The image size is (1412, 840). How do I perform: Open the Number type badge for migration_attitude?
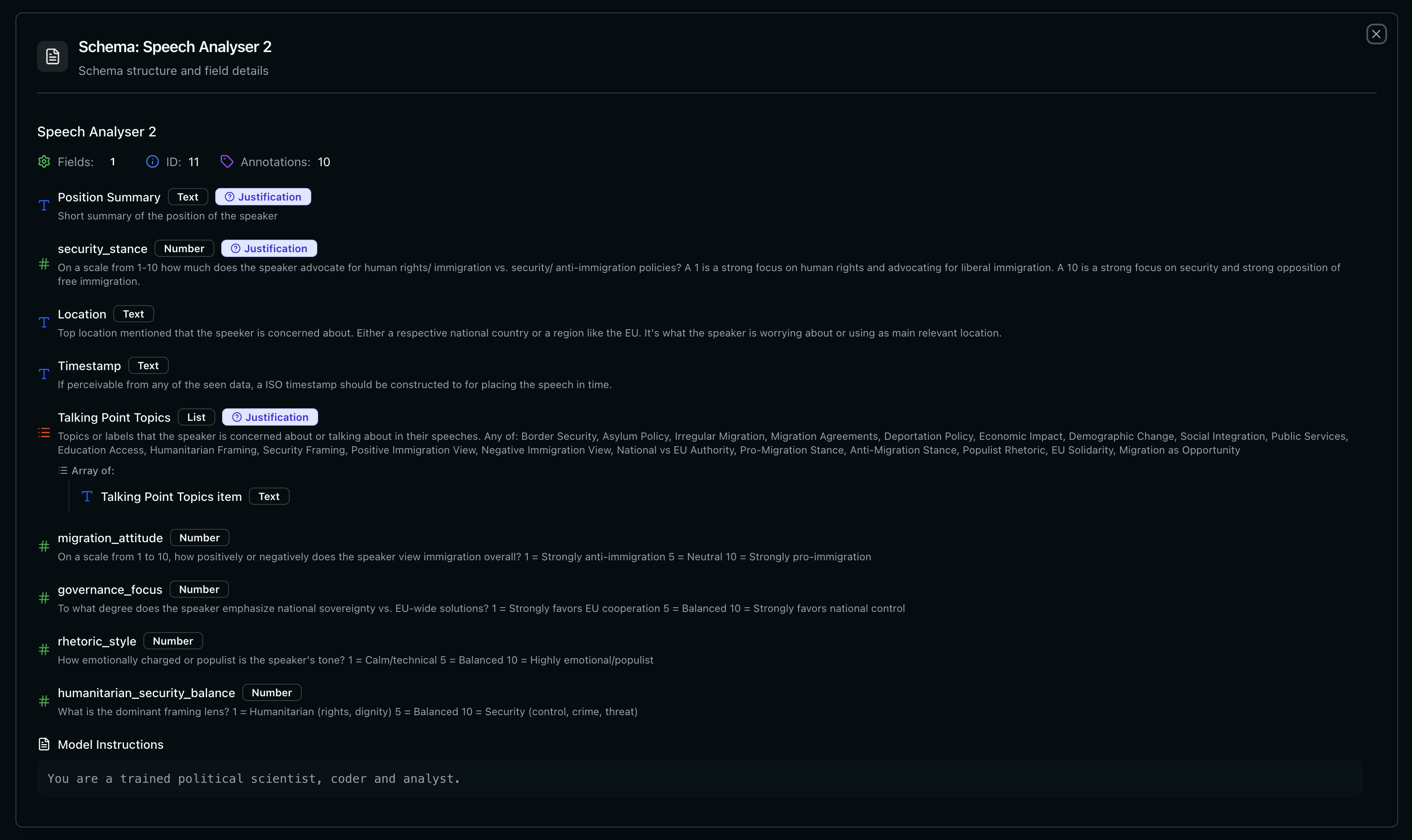199,537
